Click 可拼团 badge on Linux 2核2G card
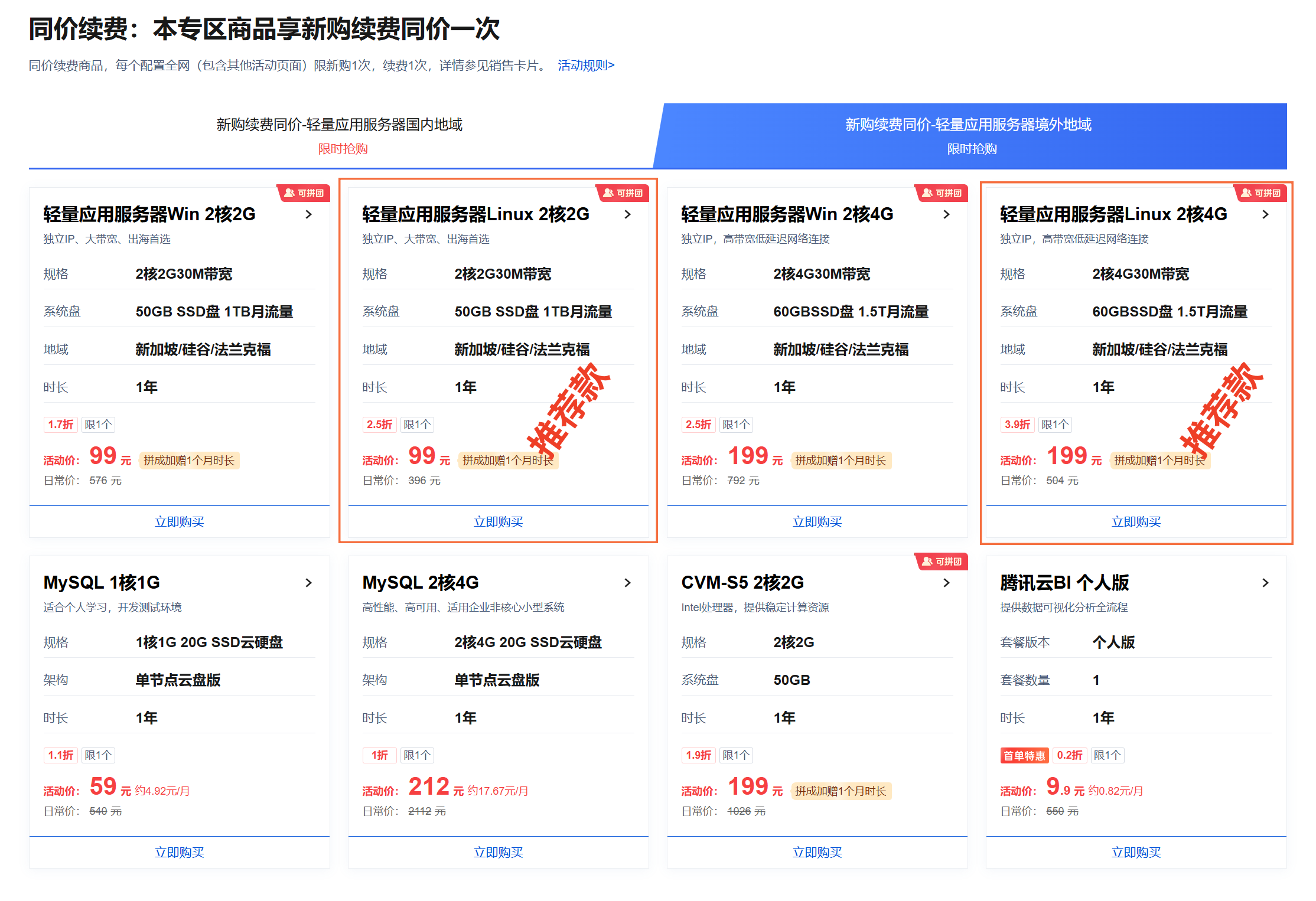1316x901 pixels. point(623,193)
